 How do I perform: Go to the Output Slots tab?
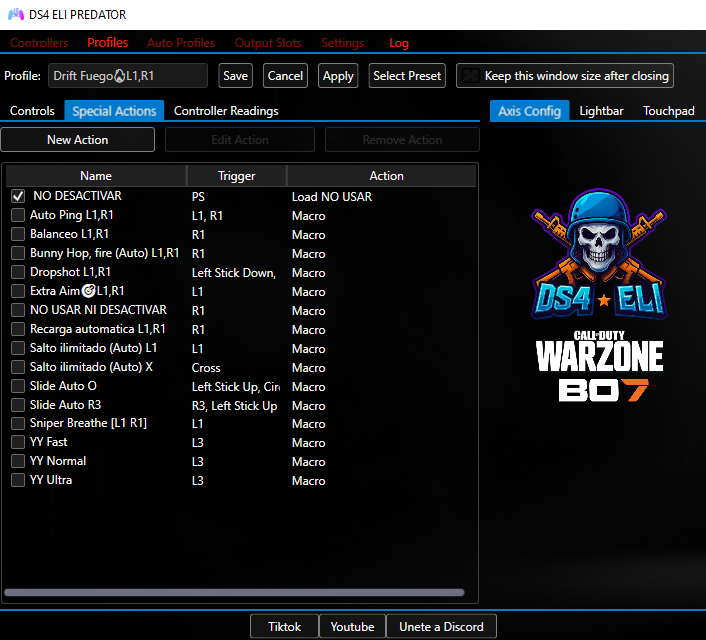(268, 43)
